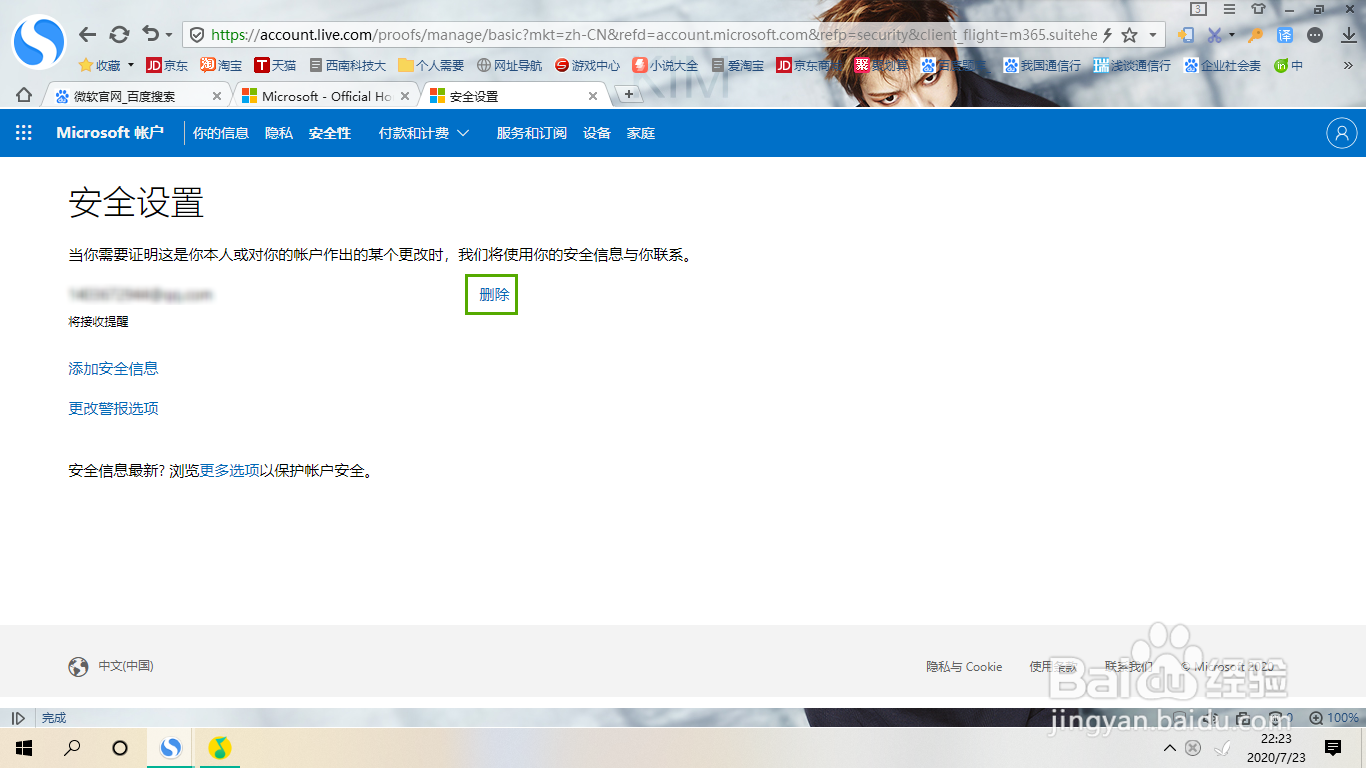Click the account avatar icon on Microsoft bar
This screenshot has height=768, width=1366.
point(1341,132)
